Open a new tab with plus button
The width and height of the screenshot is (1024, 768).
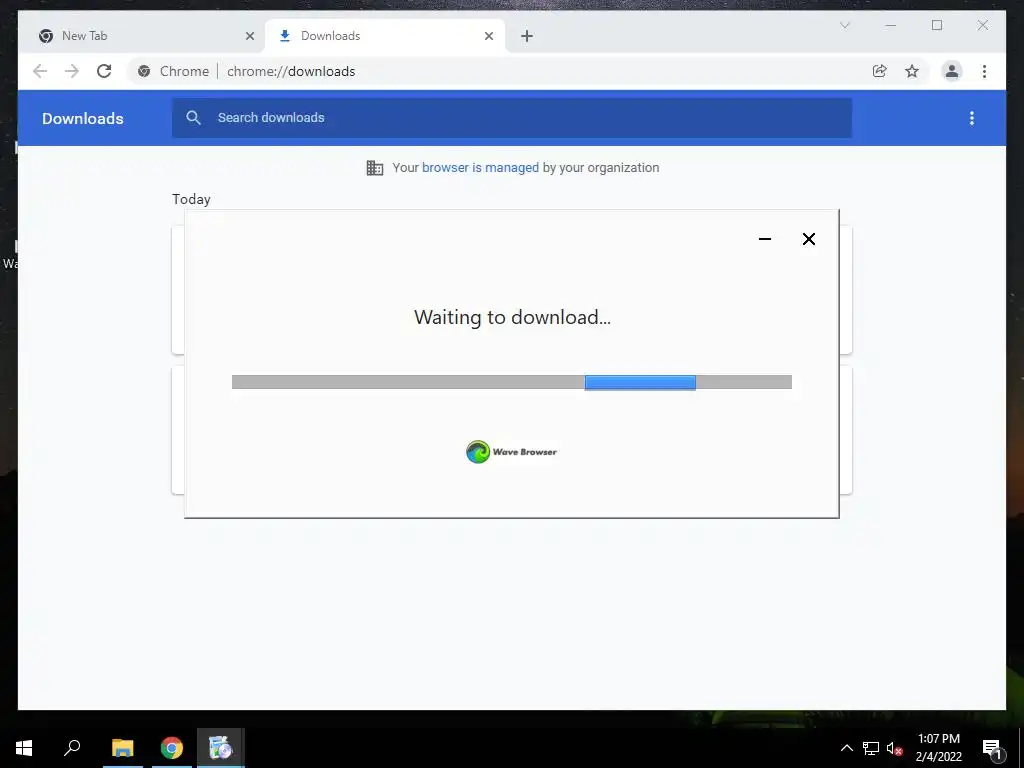click(526, 36)
